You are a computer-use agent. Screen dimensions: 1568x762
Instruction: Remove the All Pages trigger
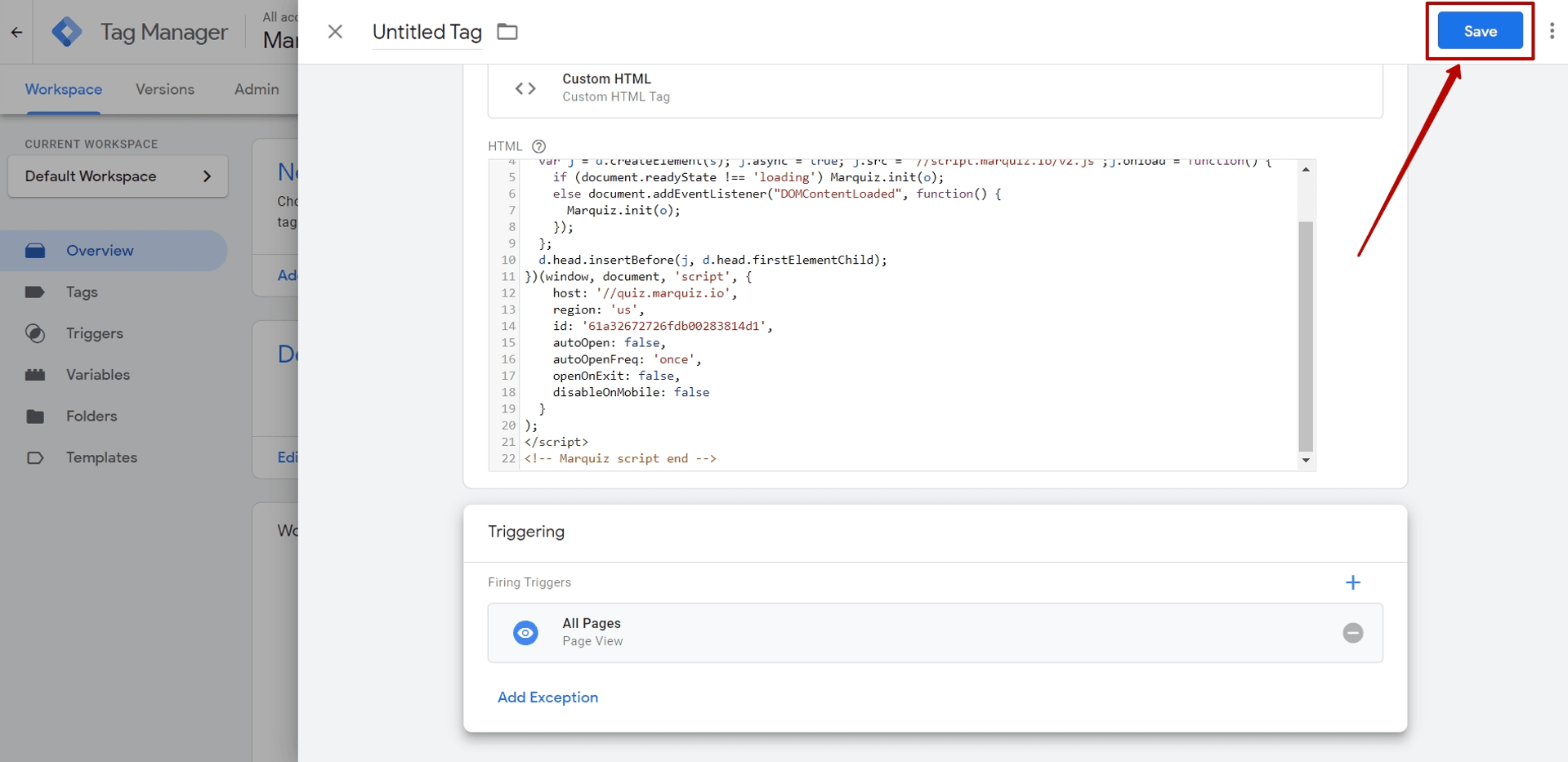pyautogui.click(x=1353, y=633)
